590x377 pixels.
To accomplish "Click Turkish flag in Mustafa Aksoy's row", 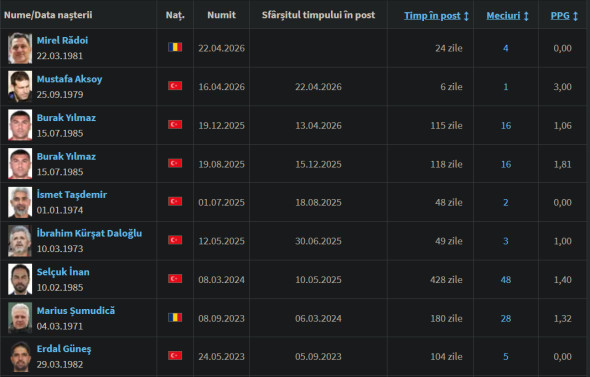I will click(x=175, y=86).
